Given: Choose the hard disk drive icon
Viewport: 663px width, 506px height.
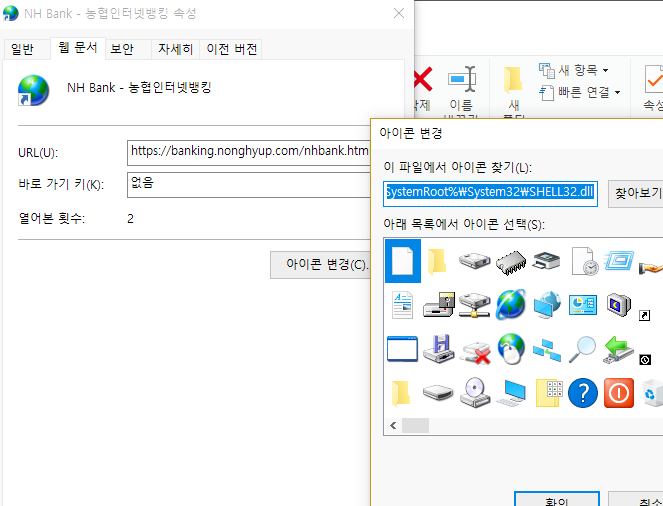Looking at the screenshot, I should point(474,261).
